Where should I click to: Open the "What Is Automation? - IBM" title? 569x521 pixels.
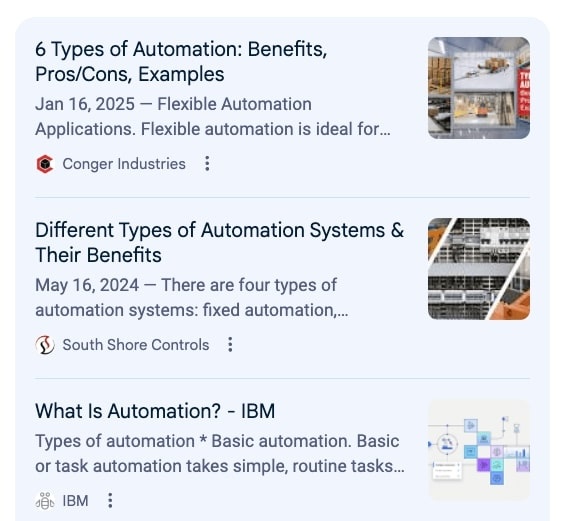pyautogui.click(x=155, y=411)
